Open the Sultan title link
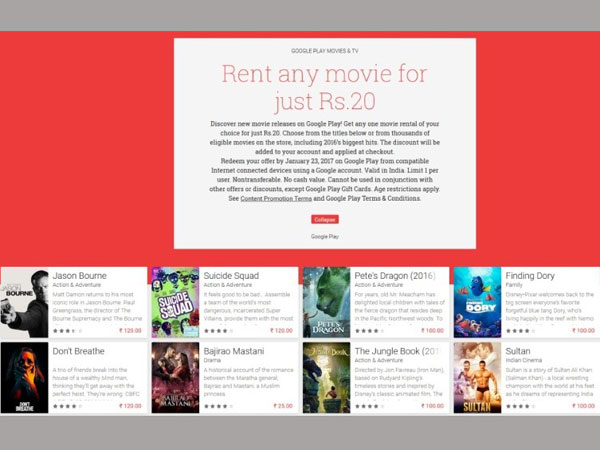Viewport: 600px width, 450px height. point(518,351)
